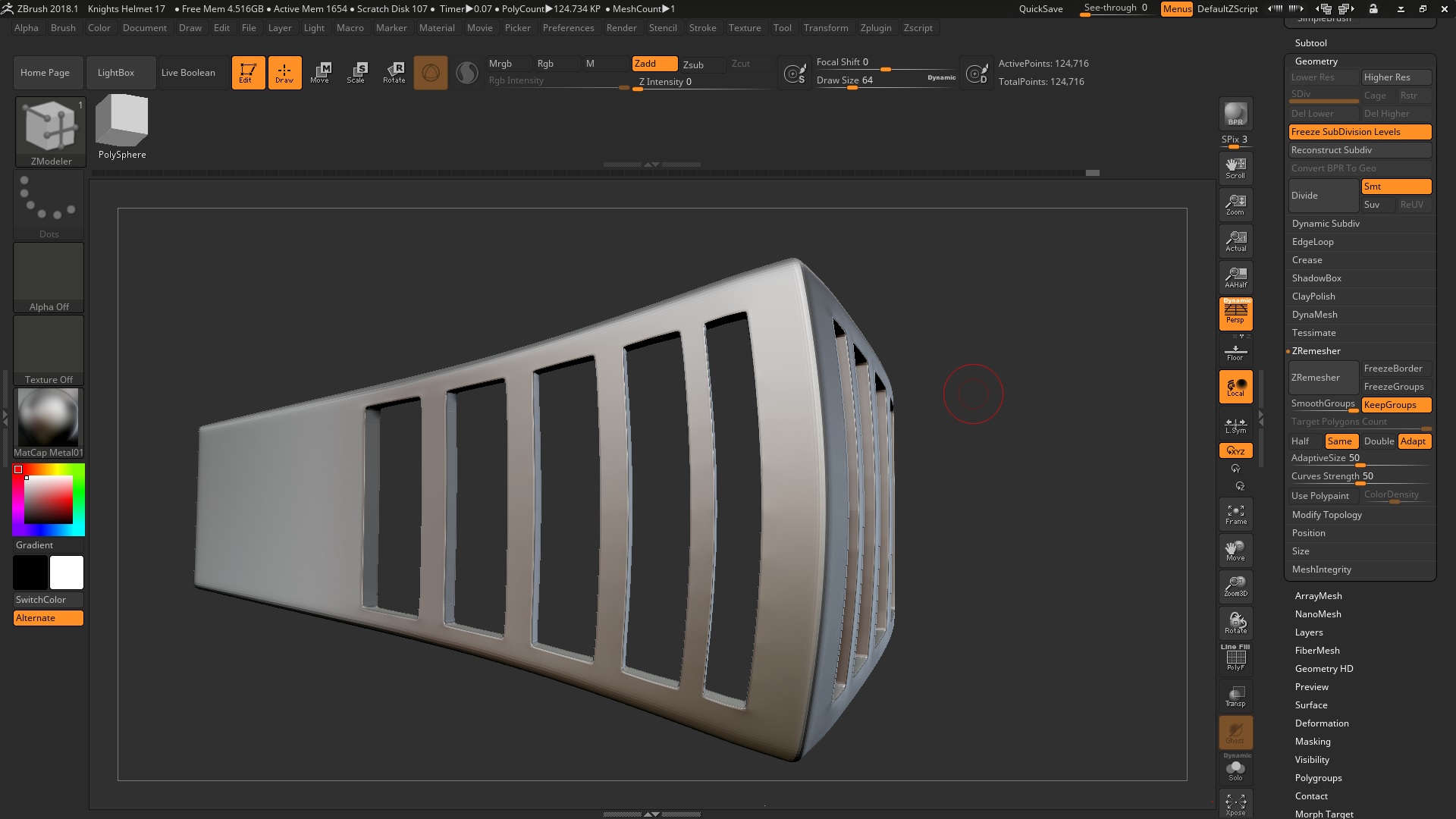This screenshot has width=1456, height=819.
Task: Click the Xpose icon
Action: click(1235, 805)
